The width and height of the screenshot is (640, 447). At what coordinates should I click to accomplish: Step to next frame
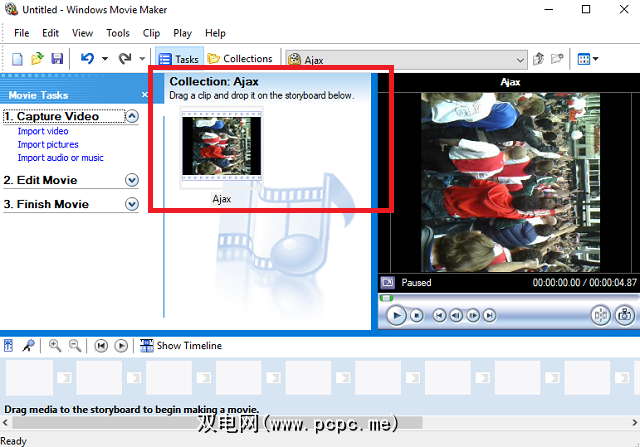[473, 316]
